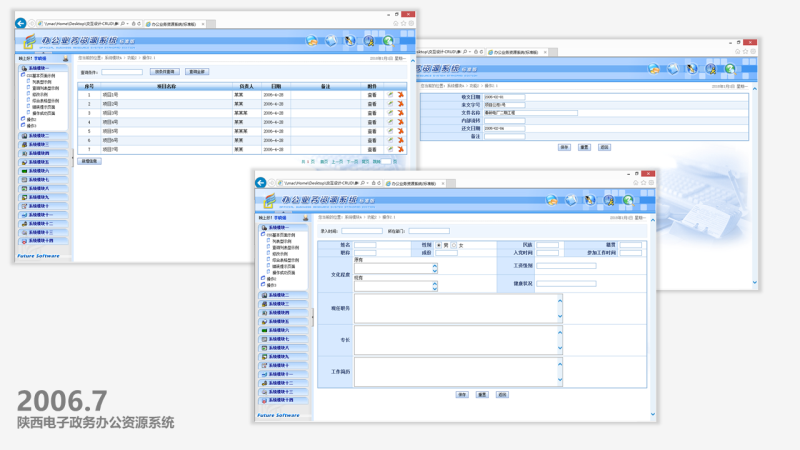Image resolution: width=800 pixels, height=450 pixels.
Task: Click the user avatar icon beside the list window sidebar name
Action: pyautogui.click(x=65, y=59)
